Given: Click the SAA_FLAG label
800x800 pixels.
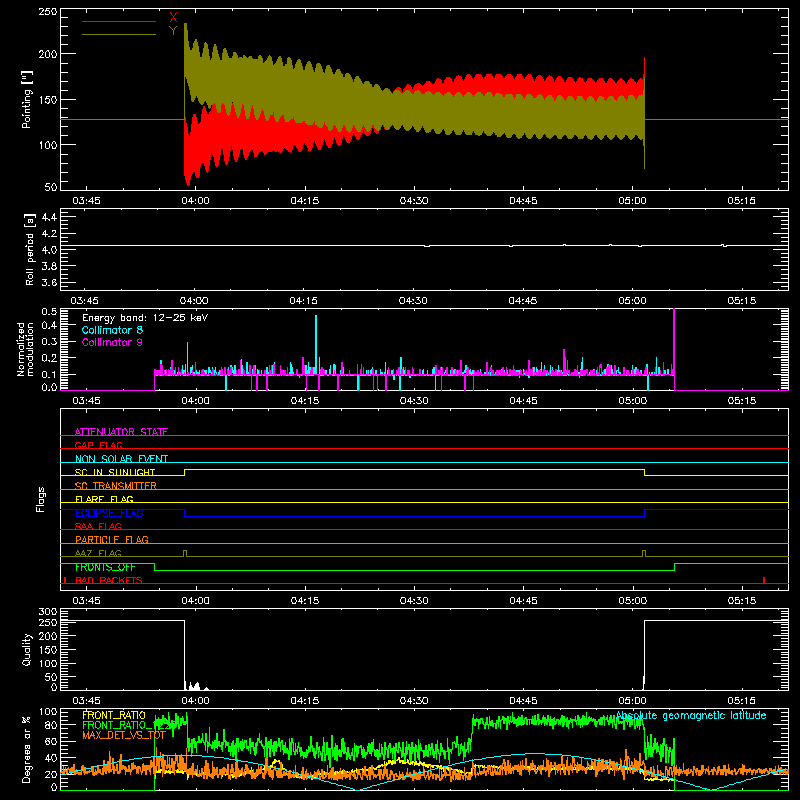Looking at the screenshot, I should [x=98, y=526].
